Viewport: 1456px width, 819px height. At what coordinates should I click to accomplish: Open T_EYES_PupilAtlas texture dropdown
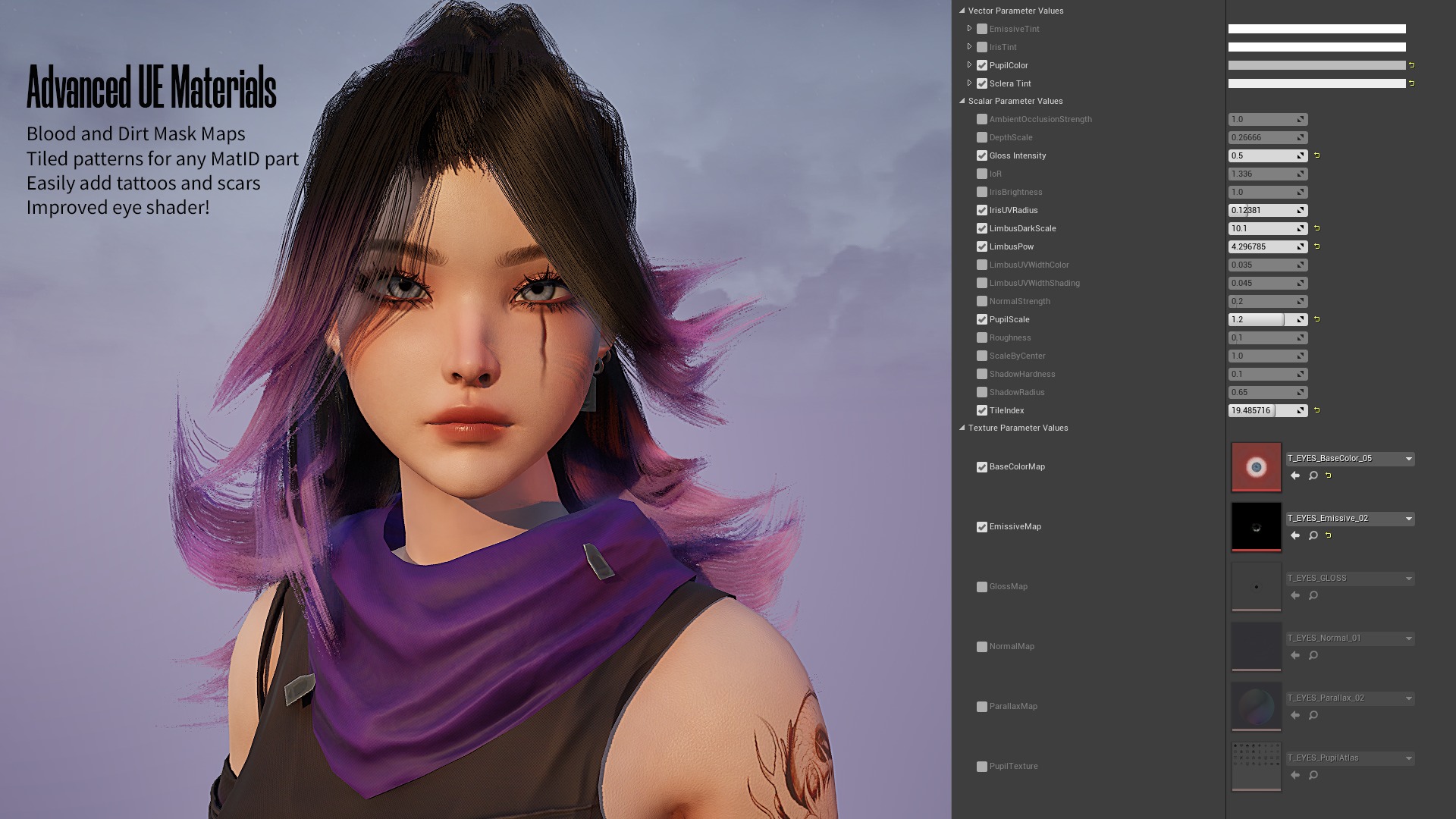pos(1350,758)
